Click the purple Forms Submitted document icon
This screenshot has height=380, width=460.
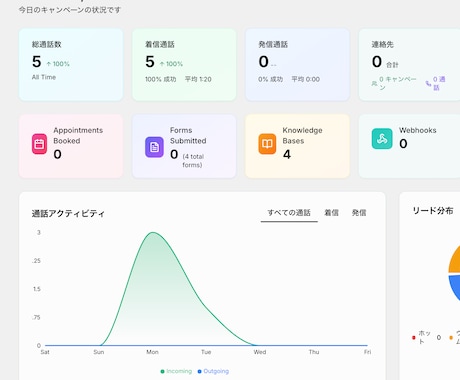coord(154,147)
